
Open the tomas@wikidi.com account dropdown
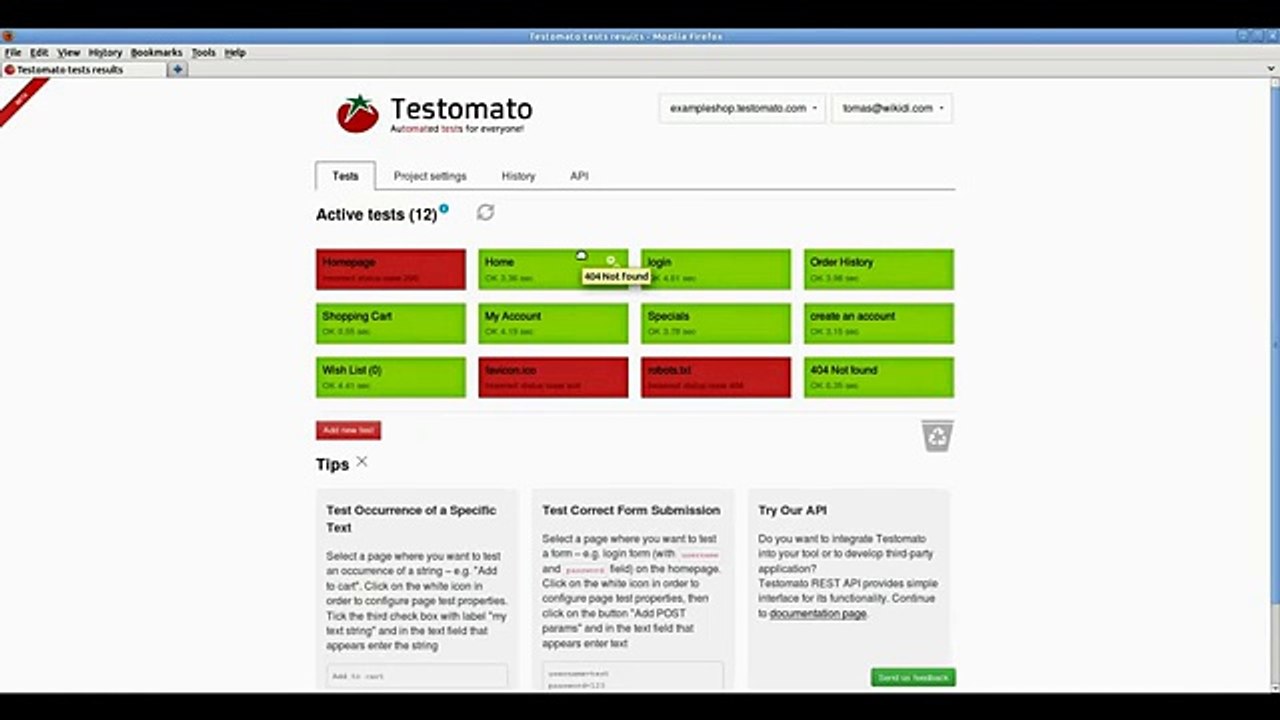pos(892,108)
